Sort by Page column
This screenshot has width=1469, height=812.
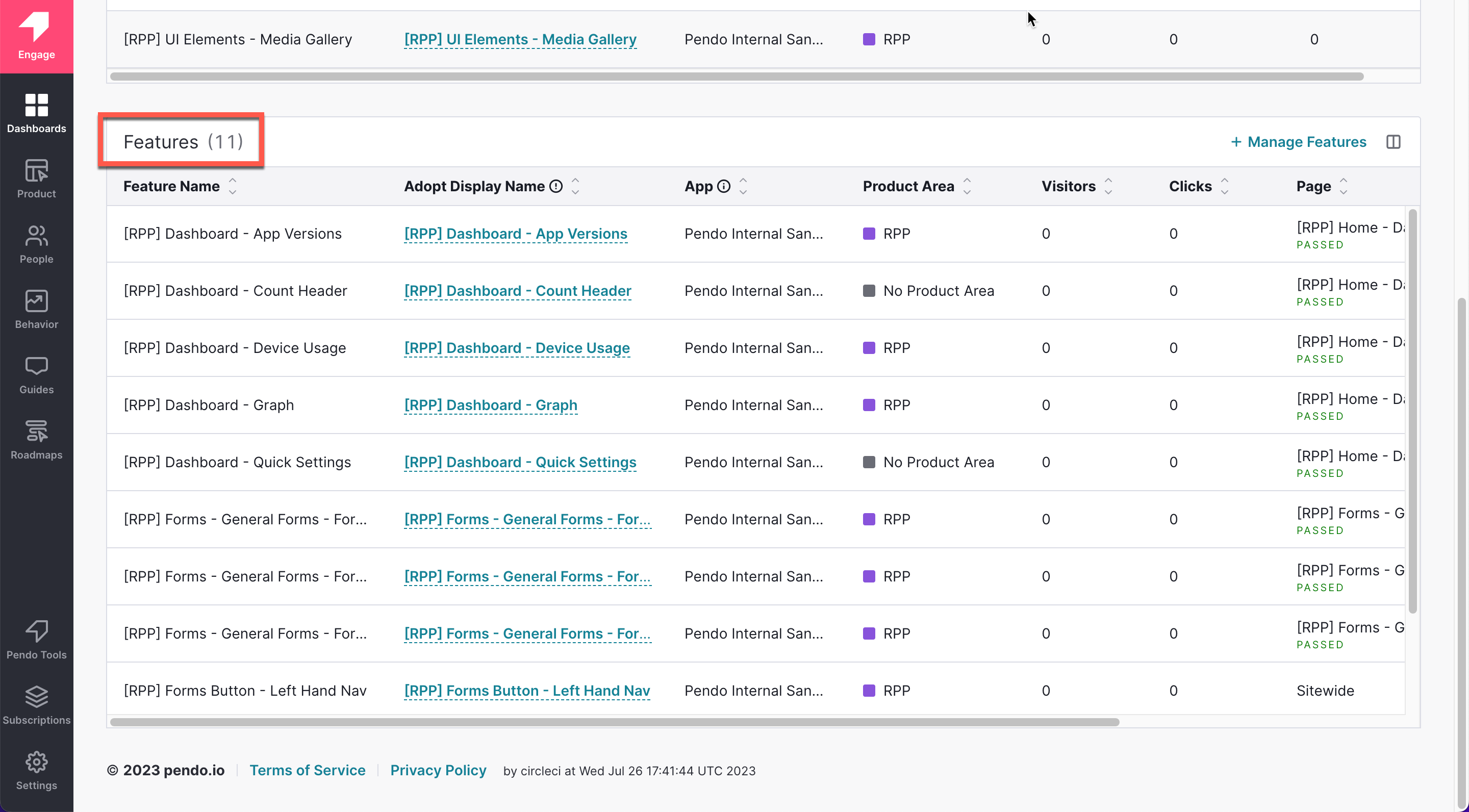[x=1344, y=187]
